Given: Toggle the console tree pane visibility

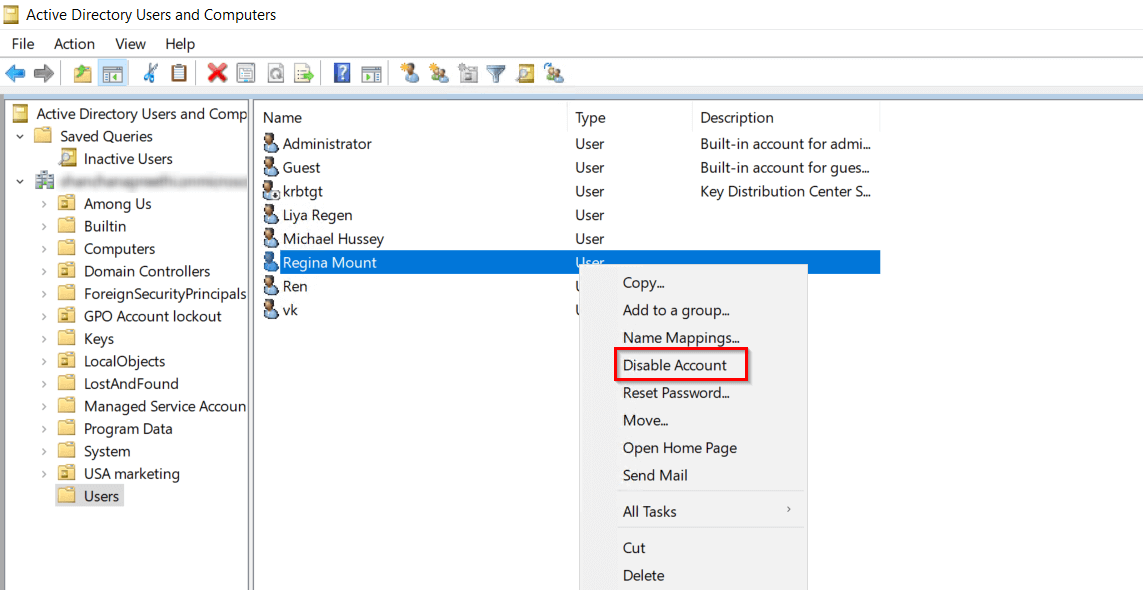Looking at the screenshot, I should point(113,73).
